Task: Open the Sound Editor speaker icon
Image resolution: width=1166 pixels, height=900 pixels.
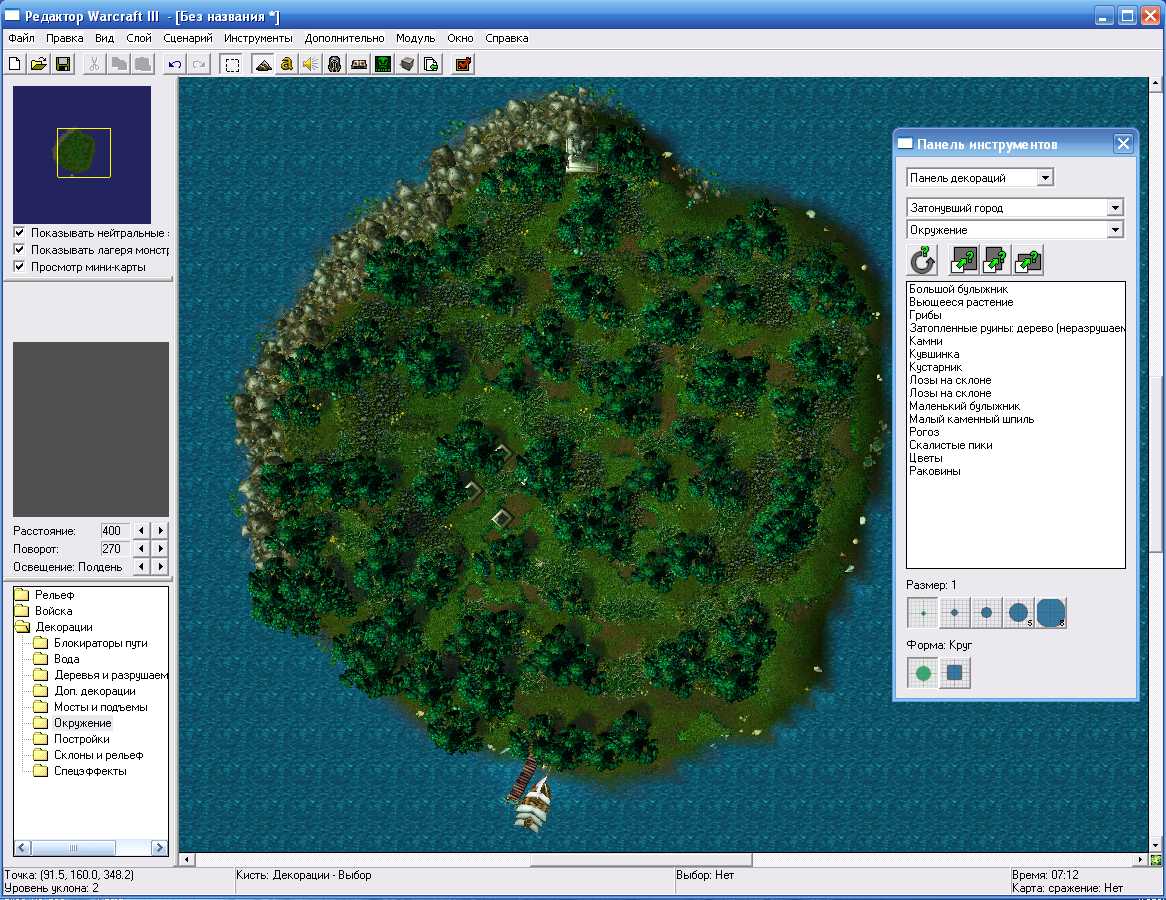Action: pos(311,65)
